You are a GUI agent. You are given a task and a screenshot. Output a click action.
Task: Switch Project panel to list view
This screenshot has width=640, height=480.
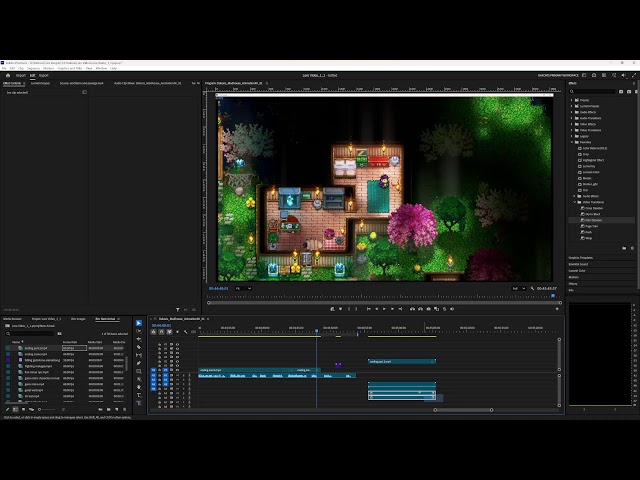[16, 409]
